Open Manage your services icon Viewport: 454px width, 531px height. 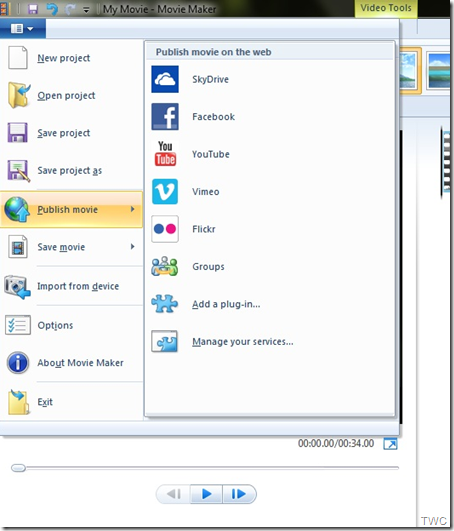tap(165, 341)
